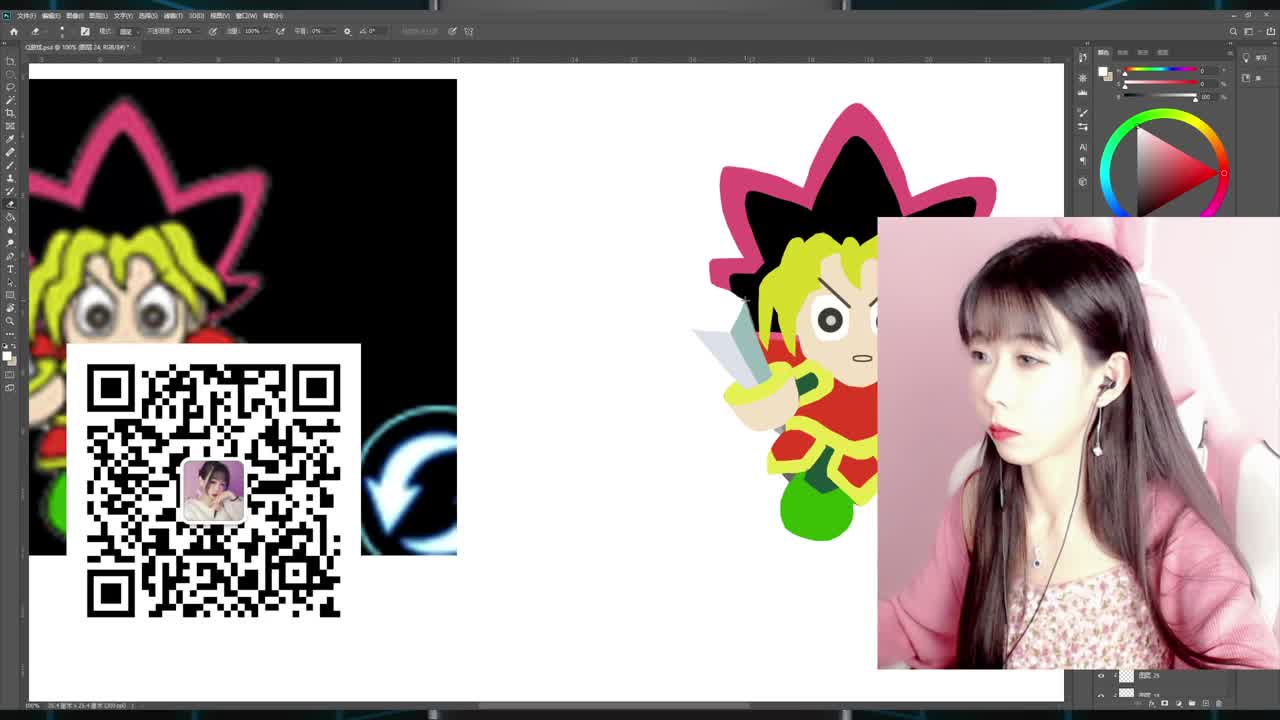Open the Select menu
Screen dimensions: 1280x720
[147, 16]
